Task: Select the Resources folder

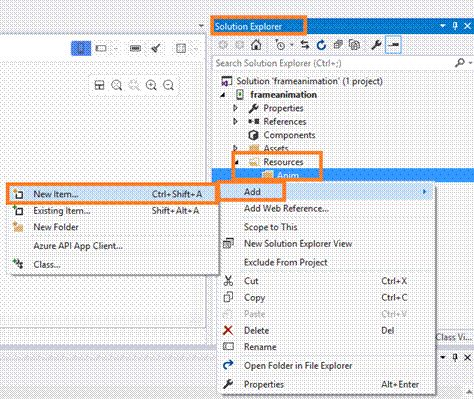Action: click(x=283, y=162)
